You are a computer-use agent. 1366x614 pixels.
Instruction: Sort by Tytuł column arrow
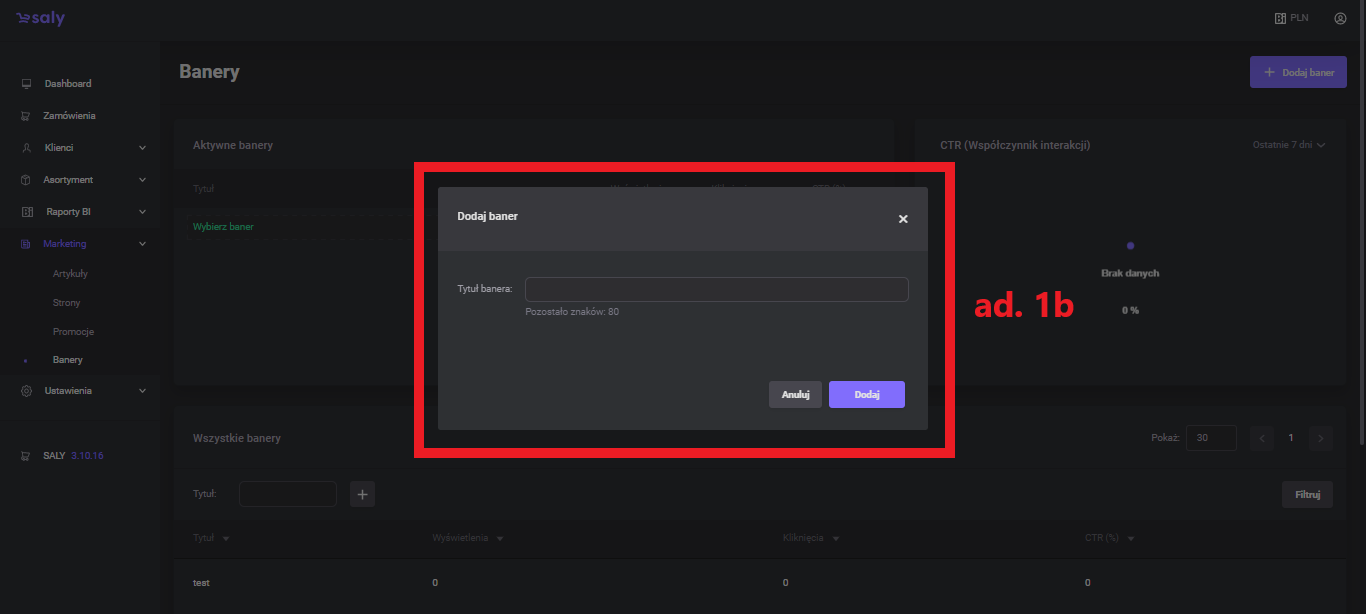click(226, 539)
